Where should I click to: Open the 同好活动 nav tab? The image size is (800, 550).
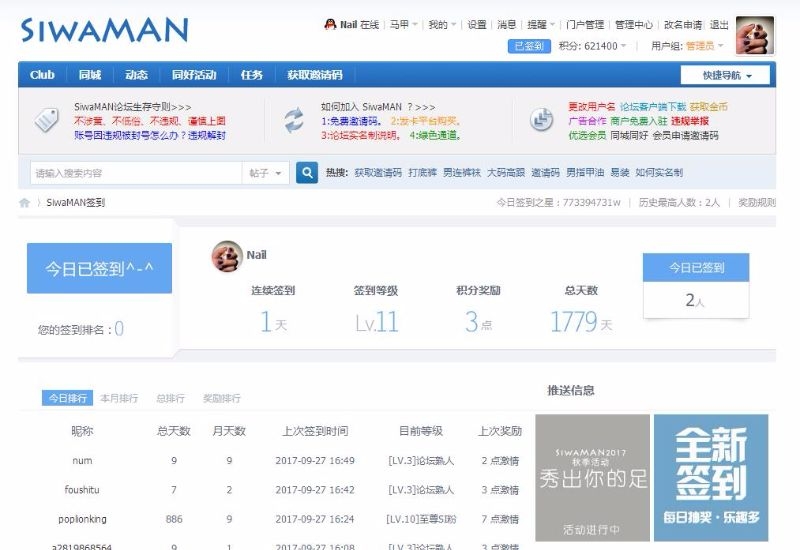coord(194,75)
